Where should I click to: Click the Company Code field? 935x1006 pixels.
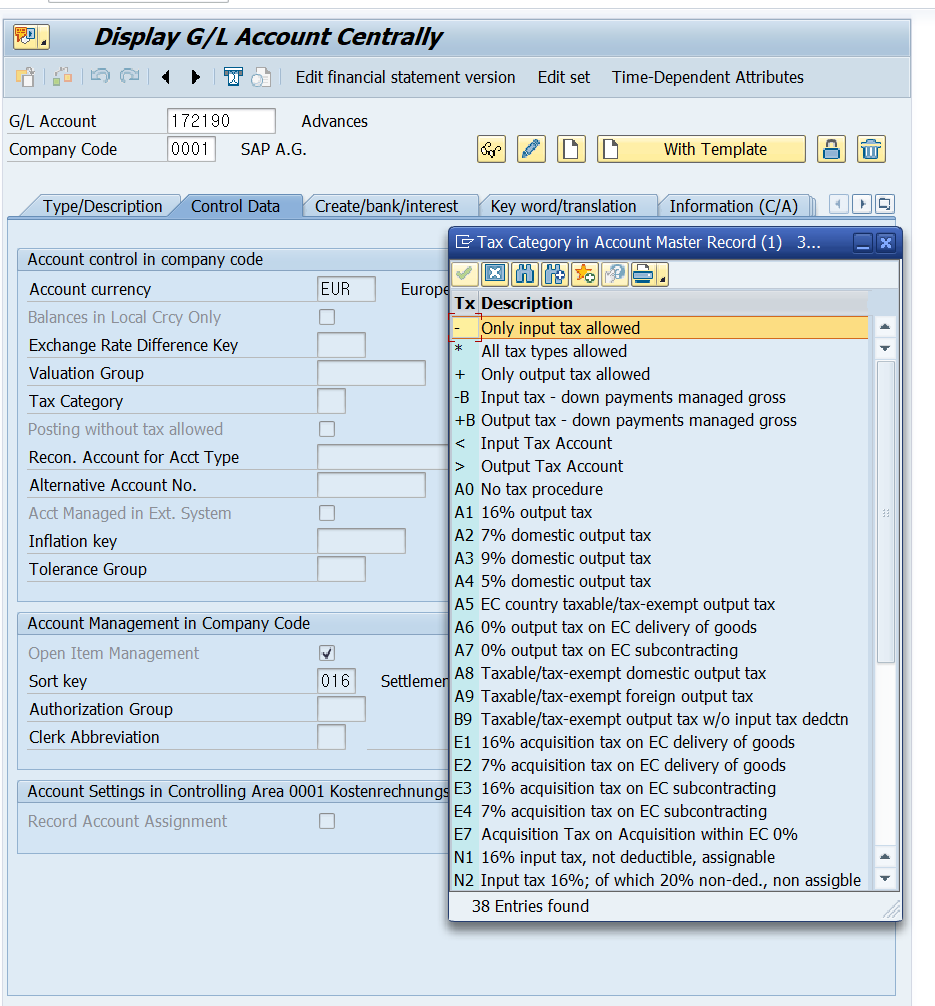(191, 149)
